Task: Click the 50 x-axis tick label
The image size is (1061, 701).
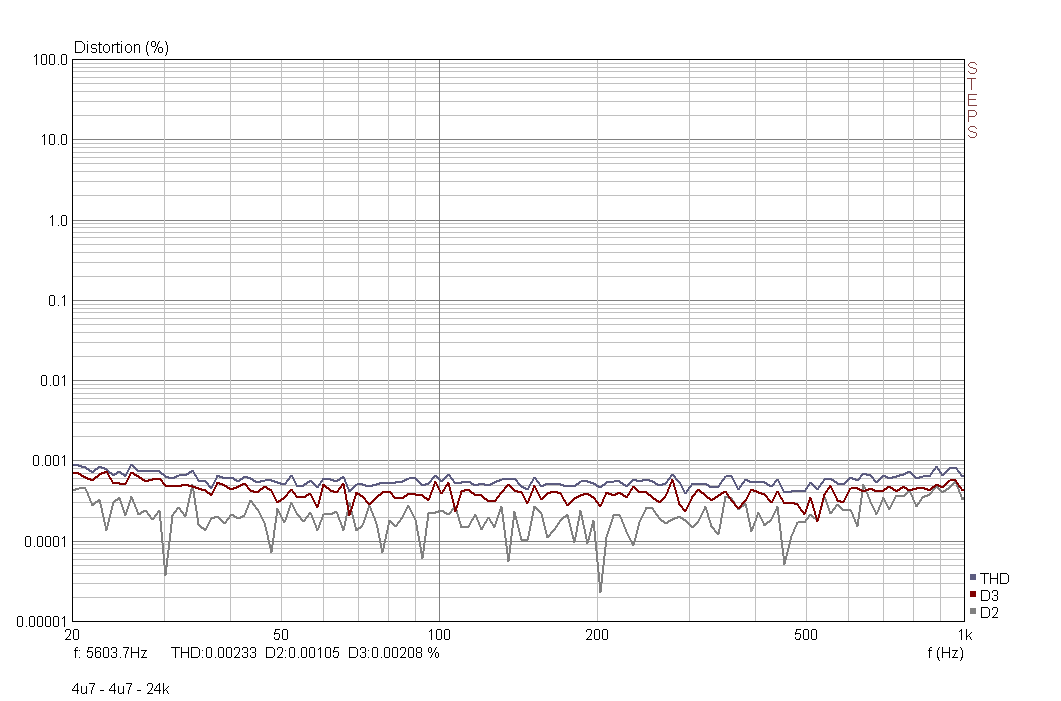Action: coord(281,635)
